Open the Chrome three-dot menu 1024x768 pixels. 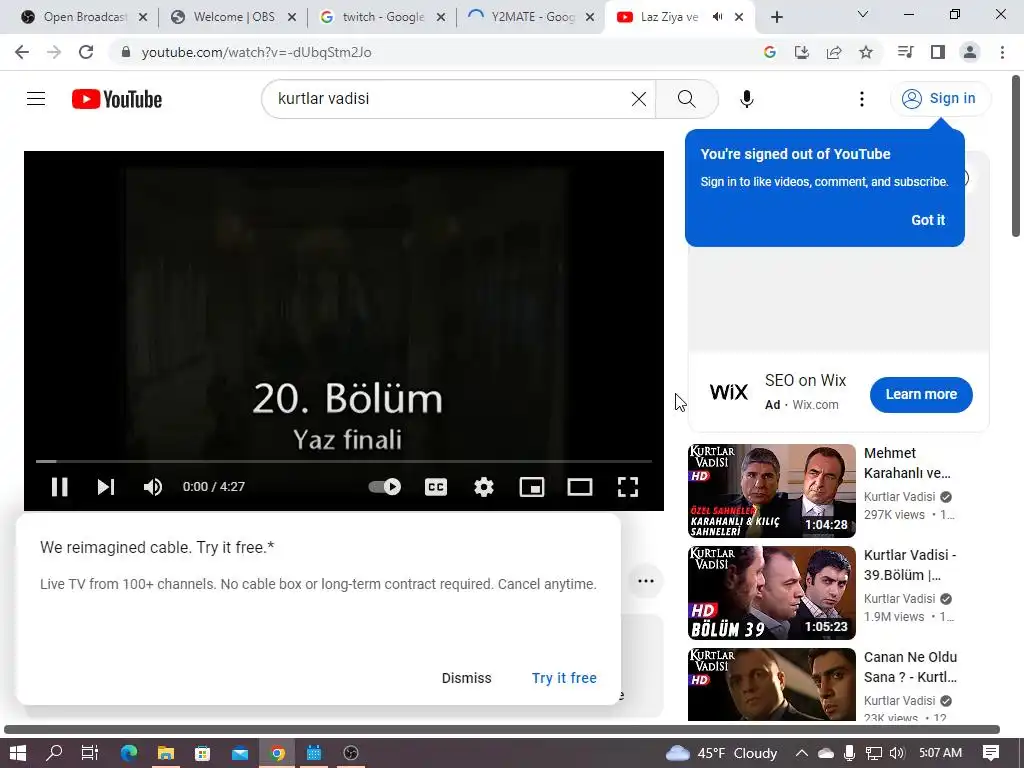[x=1002, y=52]
